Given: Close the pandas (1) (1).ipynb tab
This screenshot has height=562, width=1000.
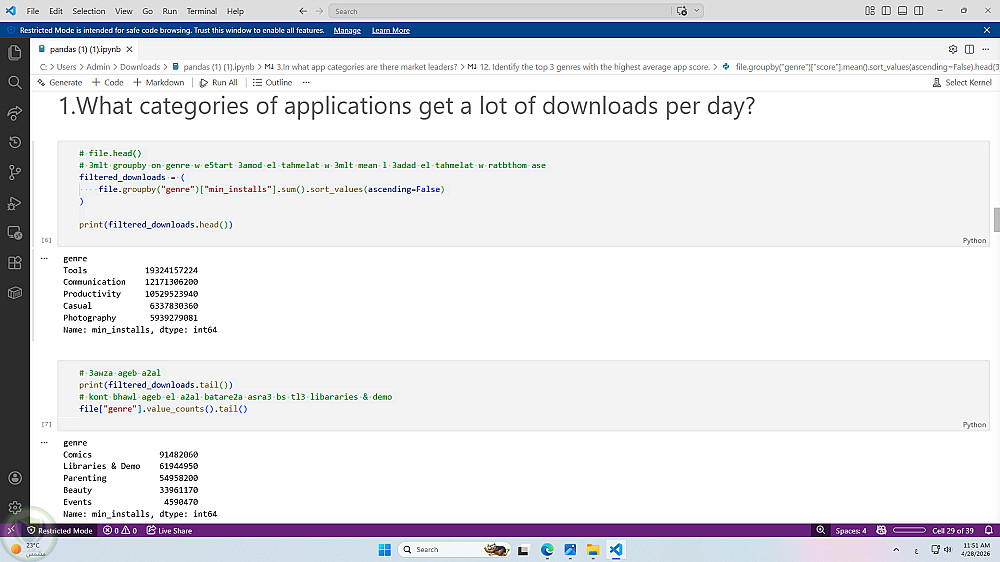Looking at the screenshot, I should pos(130,49).
